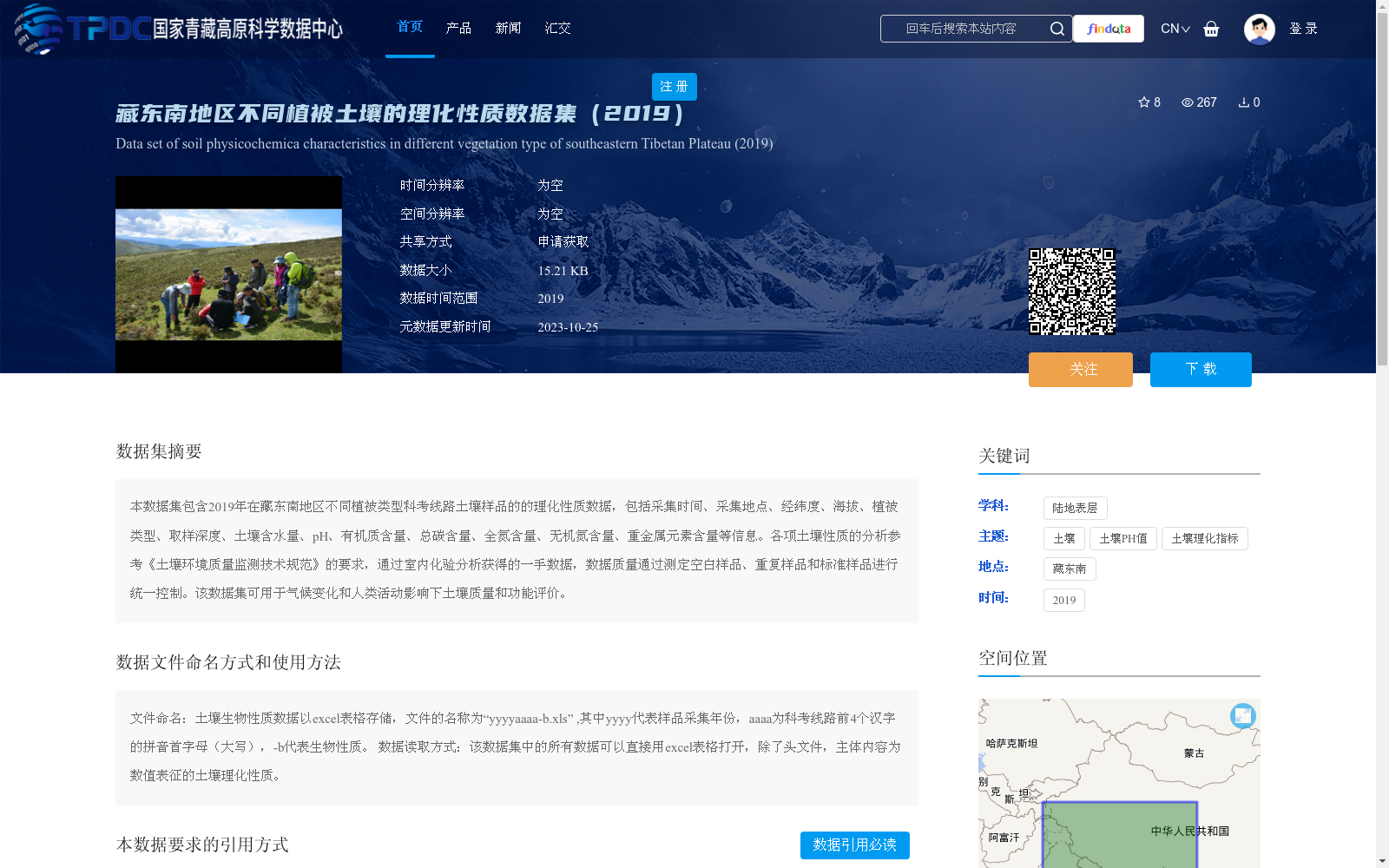Click the 哈萨克斯坦 map label
Screen dimensions: 1389x868
tap(1011, 744)
